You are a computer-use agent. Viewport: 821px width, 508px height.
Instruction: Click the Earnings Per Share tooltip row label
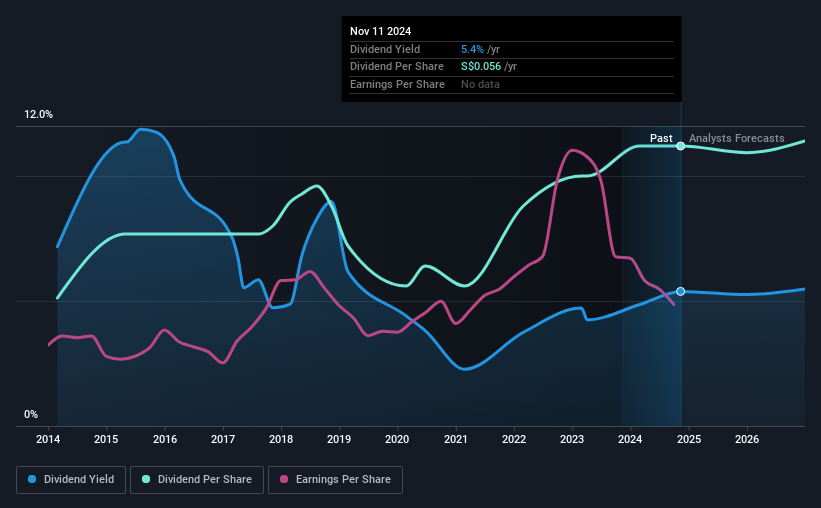click(397, 84)
